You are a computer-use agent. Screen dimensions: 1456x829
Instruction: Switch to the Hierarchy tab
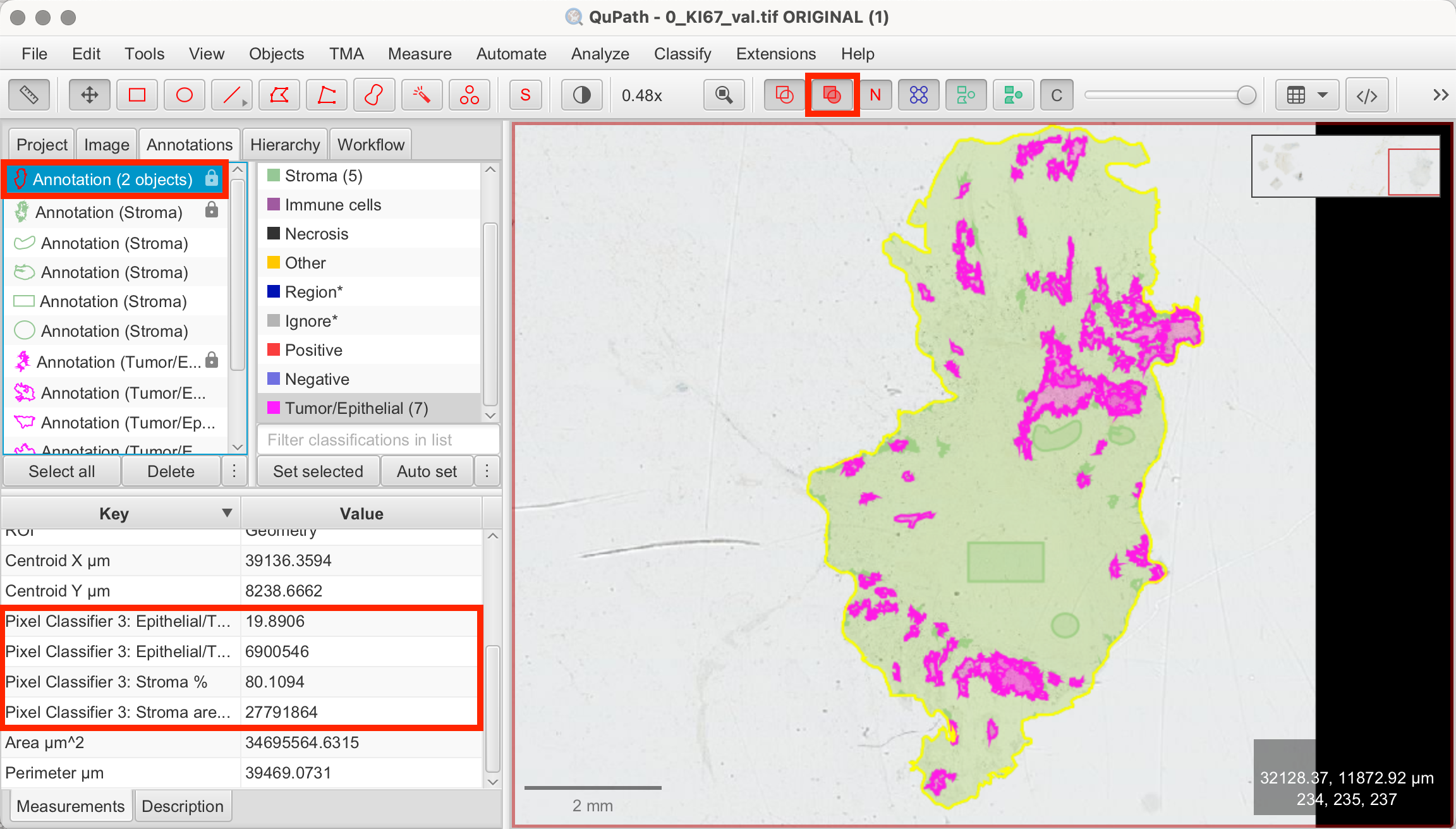pyautogui.click(x=284, y=145)
